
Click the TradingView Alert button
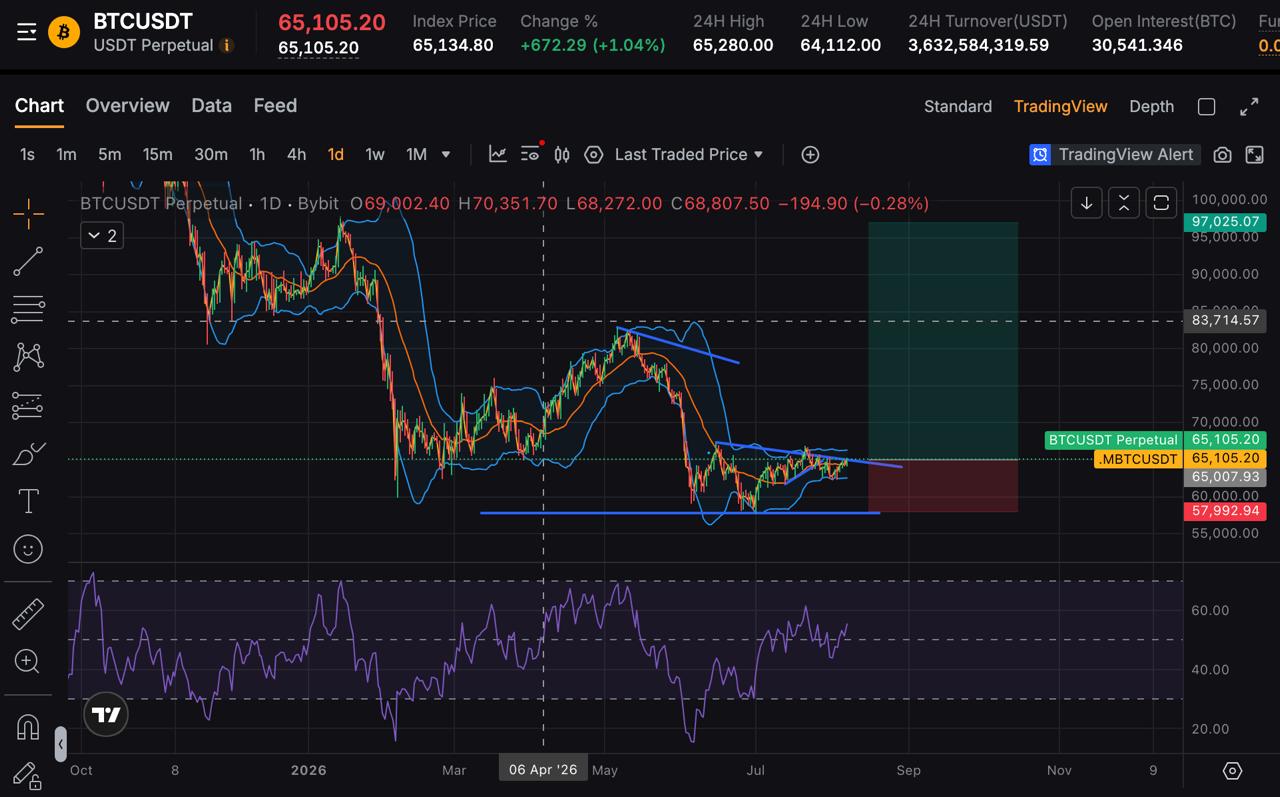coord(1113,154)
